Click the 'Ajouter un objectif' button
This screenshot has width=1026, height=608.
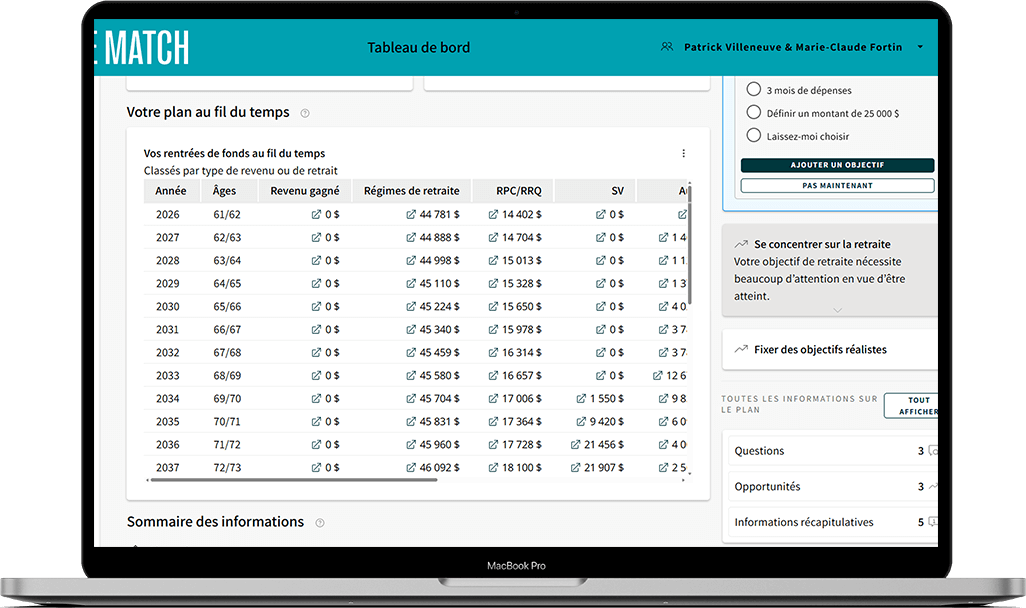tap(837, 165)
